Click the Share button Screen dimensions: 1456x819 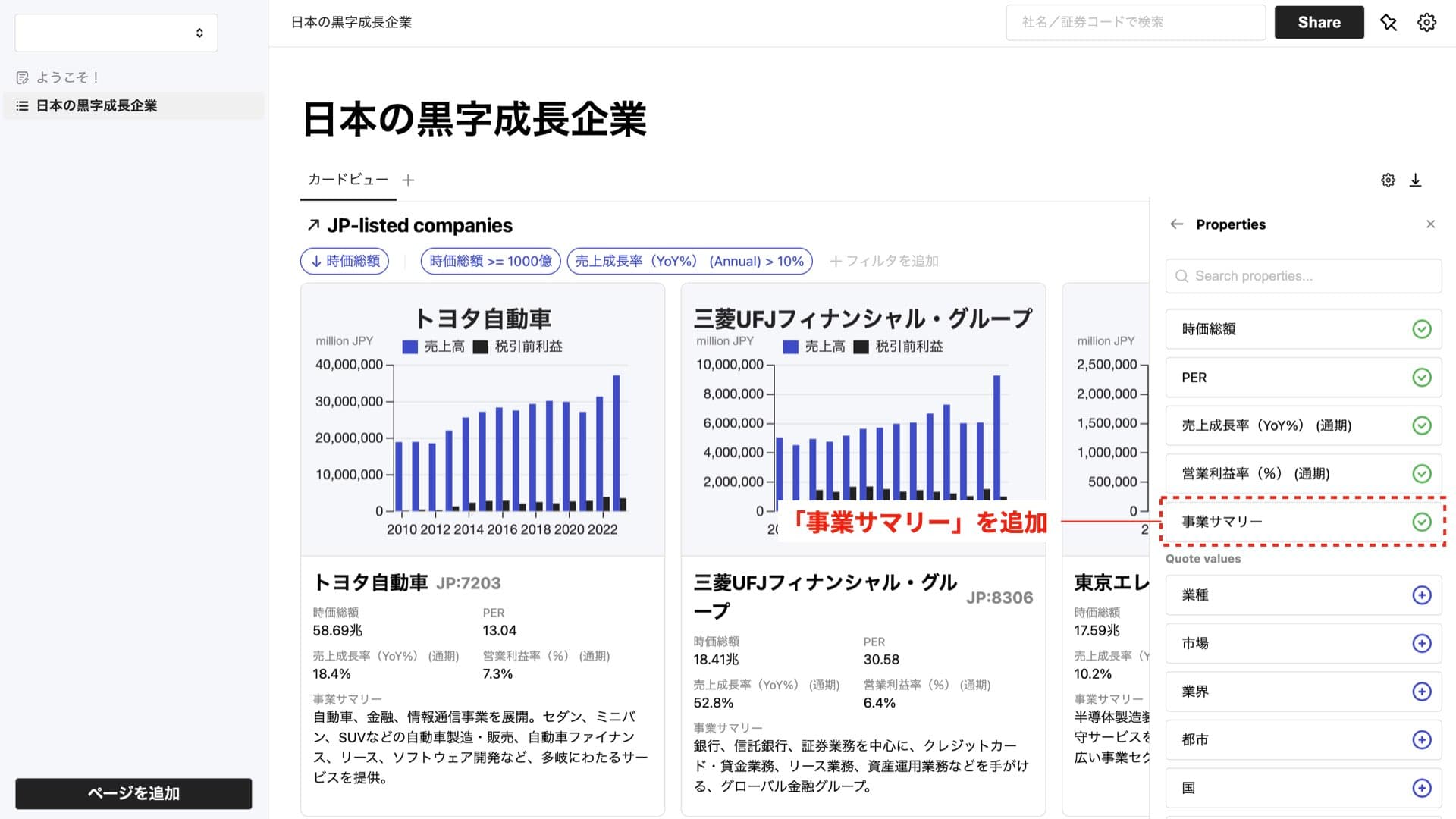click(1319, 23)
